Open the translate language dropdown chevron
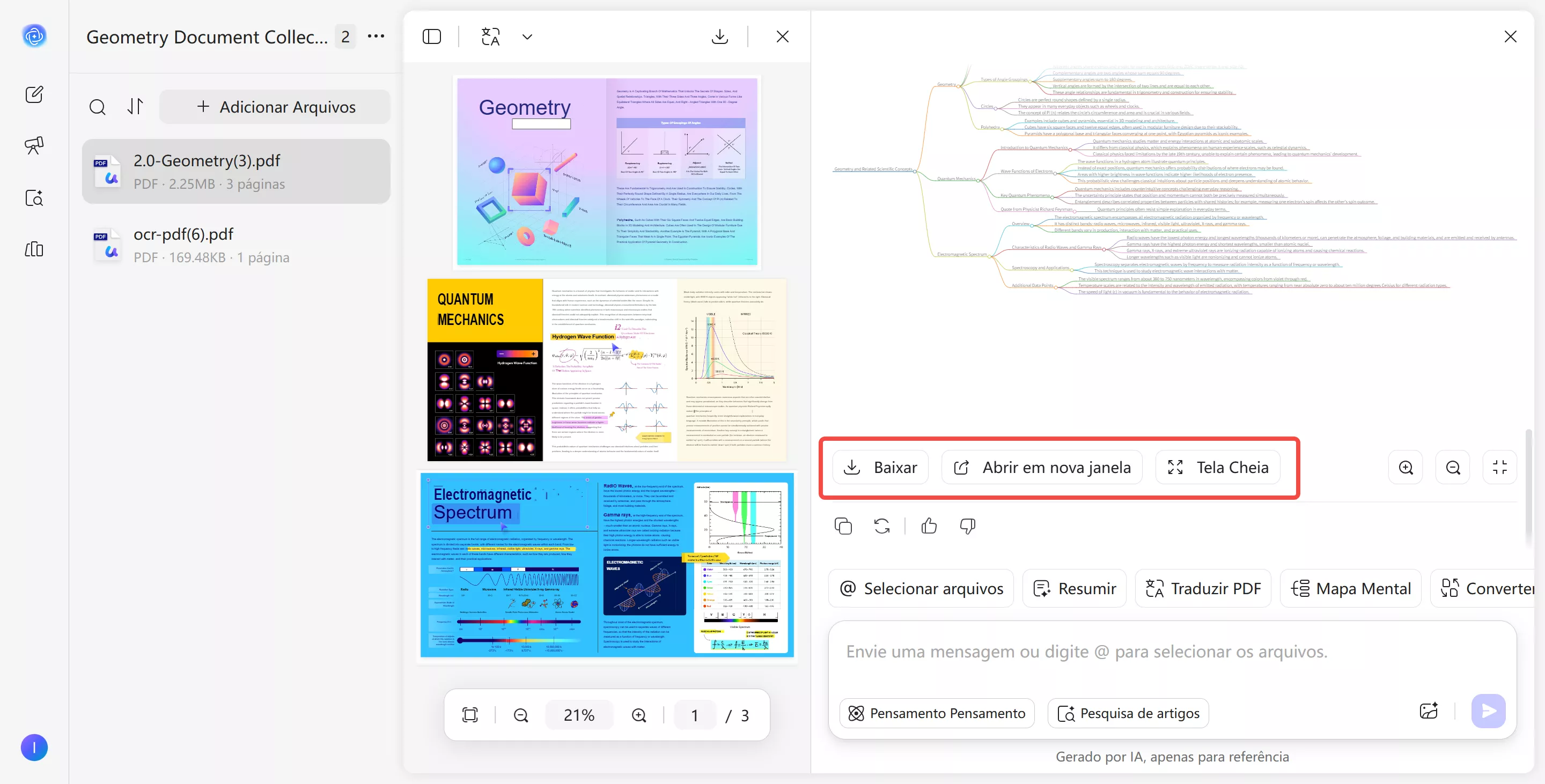 tap(526, 36)
